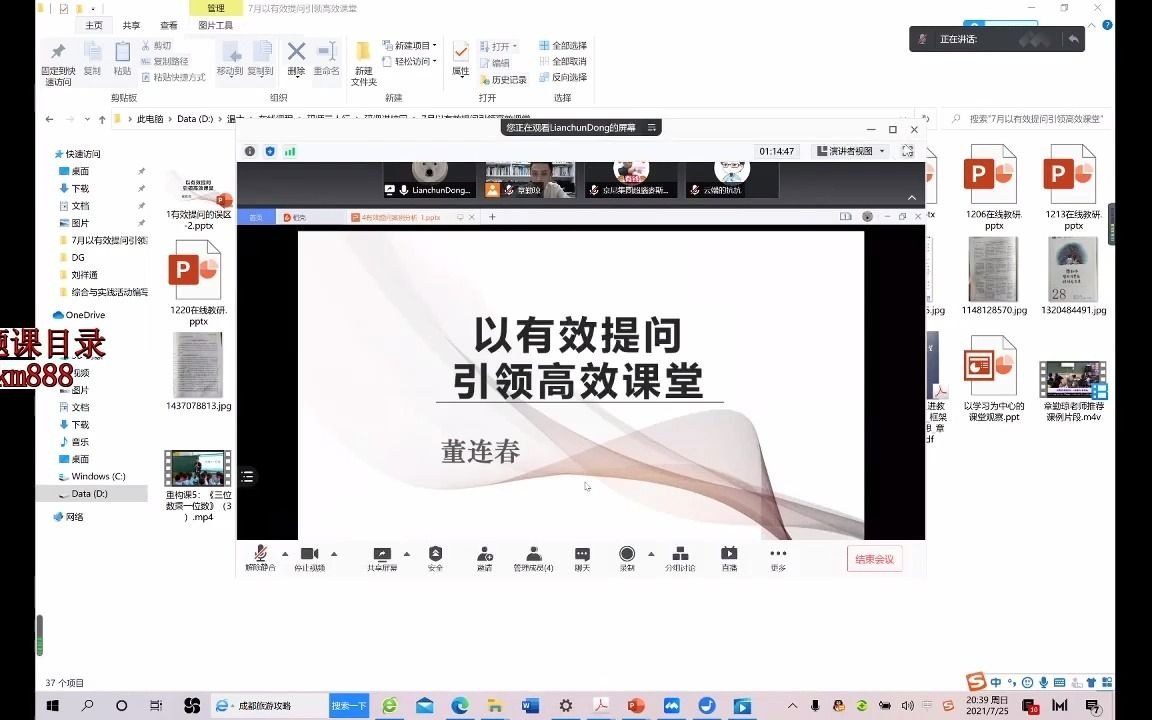Open the Invite (邀请) participants icon
Screen dimensions: 1152x720
[484, 558]
